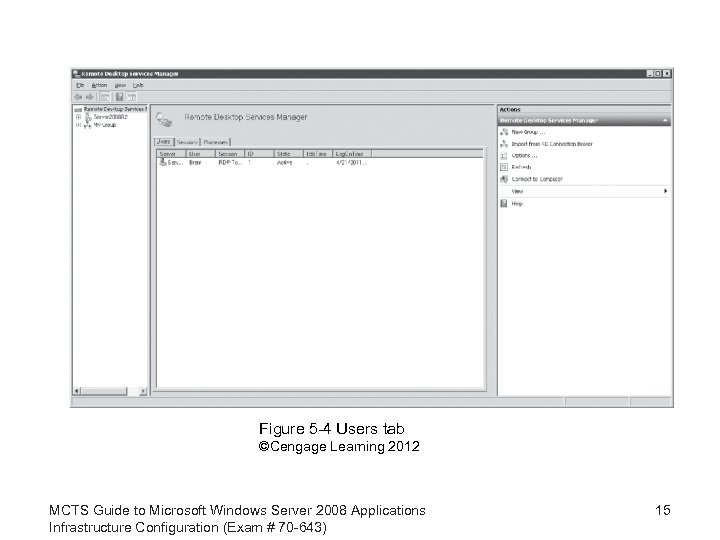
Task: Click the Help icon in Actions pane
Action: point(504,203)
